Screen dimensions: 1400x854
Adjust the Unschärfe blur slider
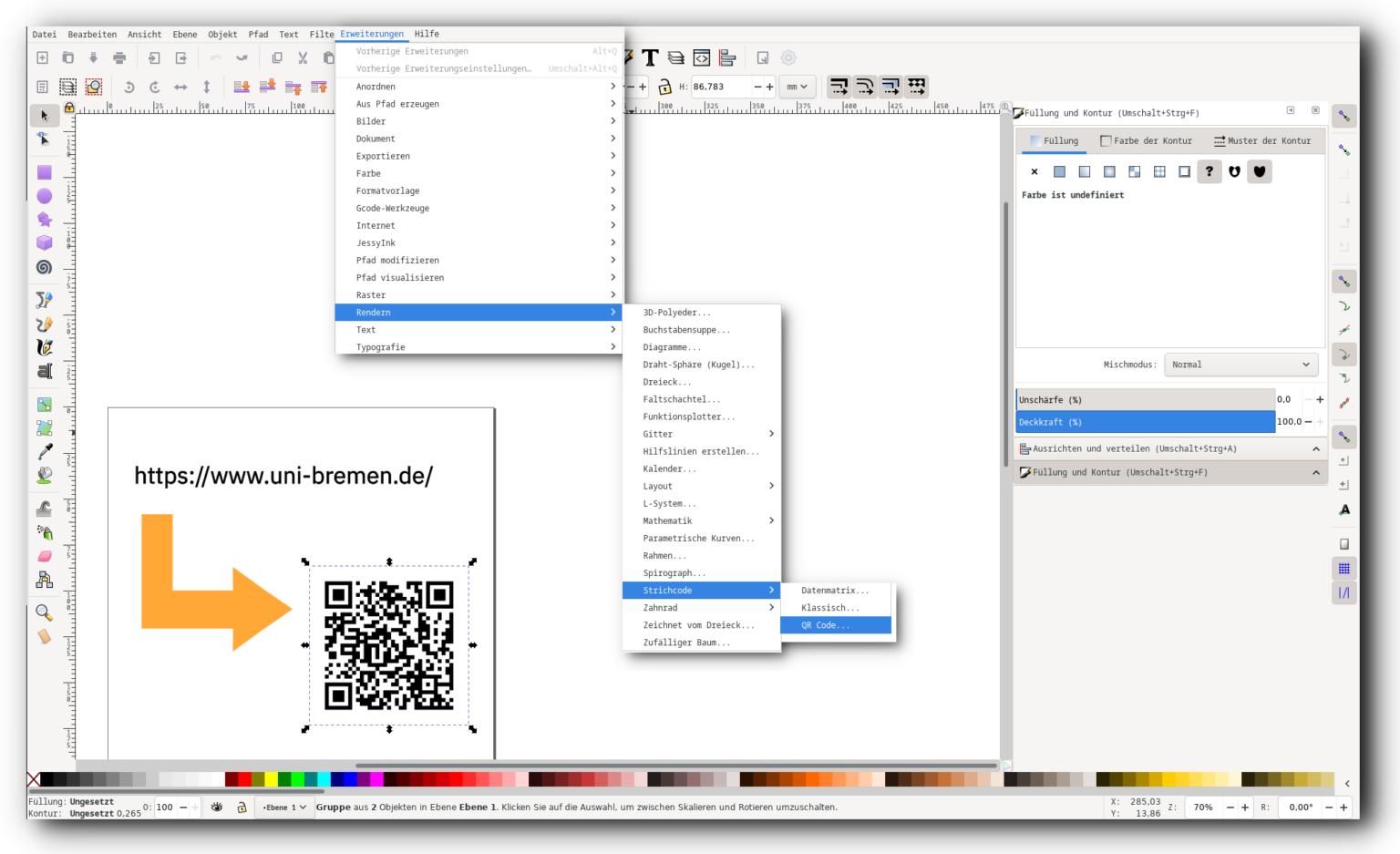pyautogui.click(x=1145, y=400)
